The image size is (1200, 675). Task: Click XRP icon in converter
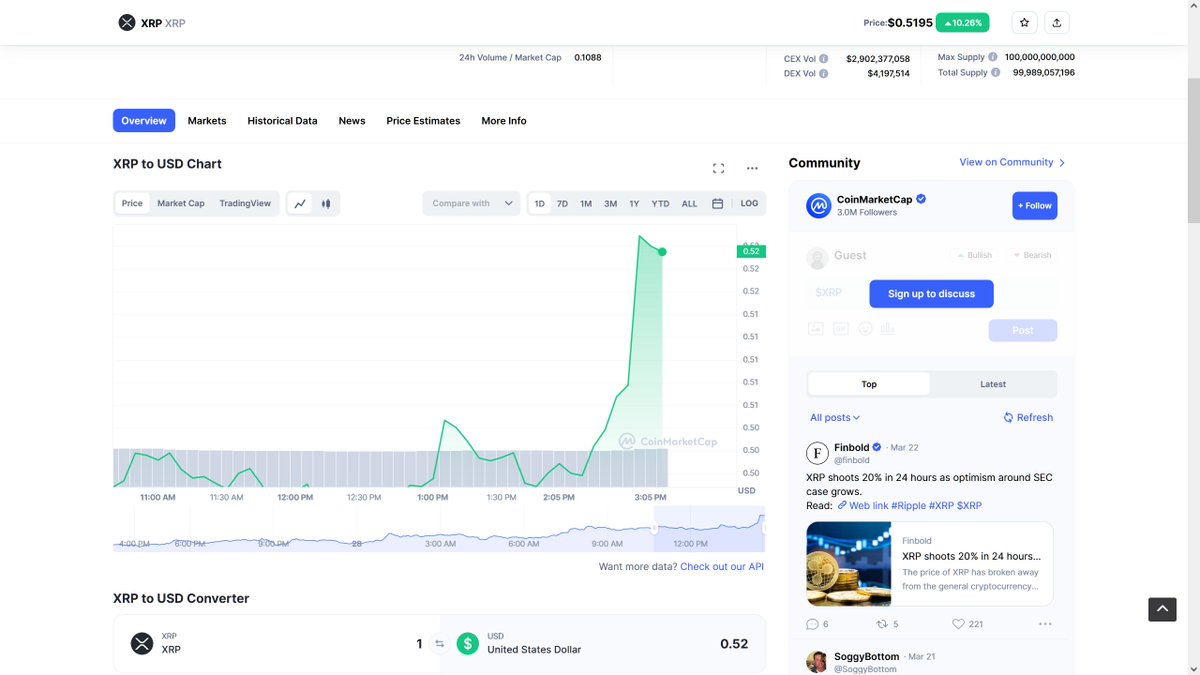click(x=142, y=643)
